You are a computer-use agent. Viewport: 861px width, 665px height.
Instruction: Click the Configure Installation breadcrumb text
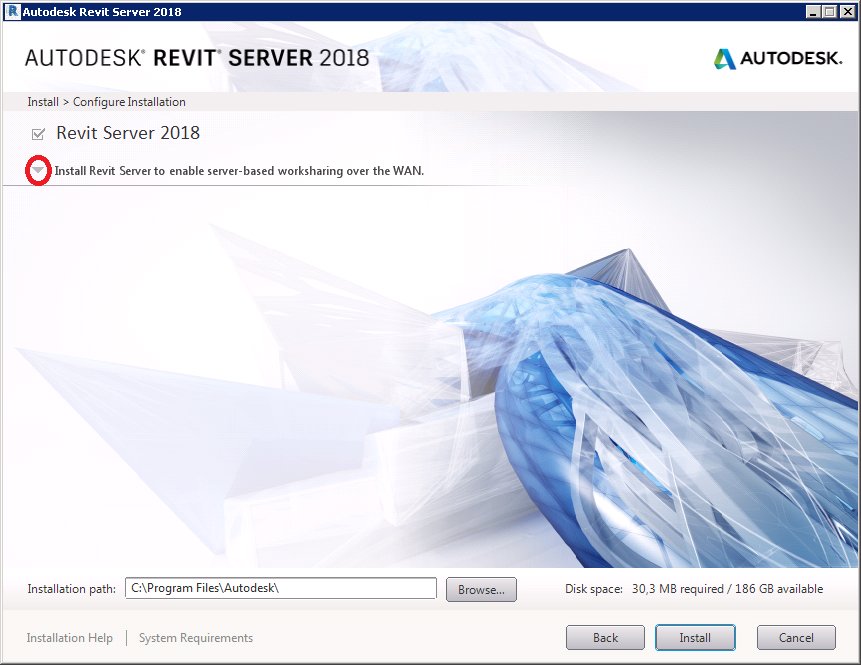[x=129, y=102]
